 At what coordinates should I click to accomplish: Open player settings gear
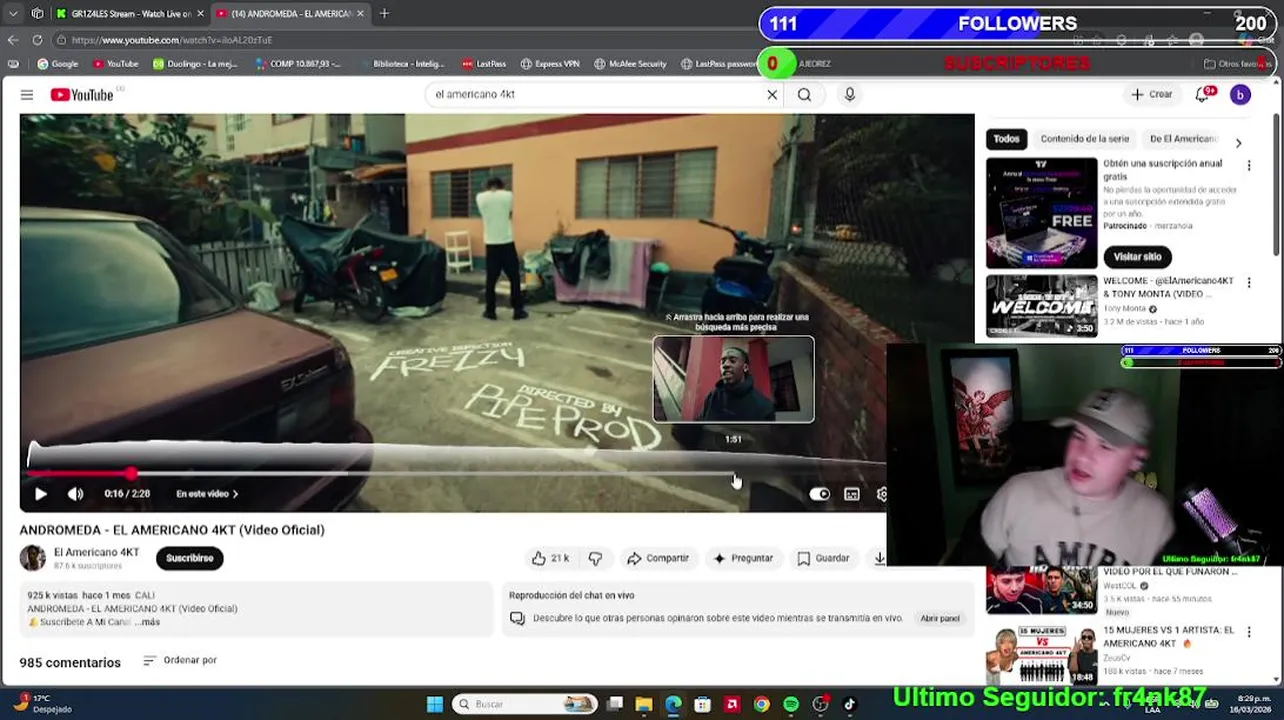[x=881, y=494]
